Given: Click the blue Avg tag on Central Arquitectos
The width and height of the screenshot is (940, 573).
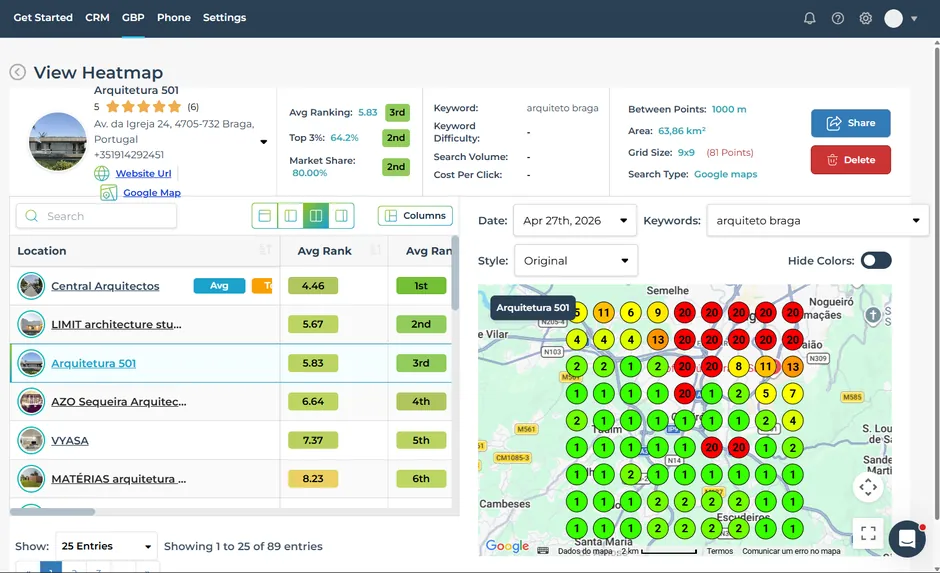Looking at the screenshot, I should [x=219, y=286].
